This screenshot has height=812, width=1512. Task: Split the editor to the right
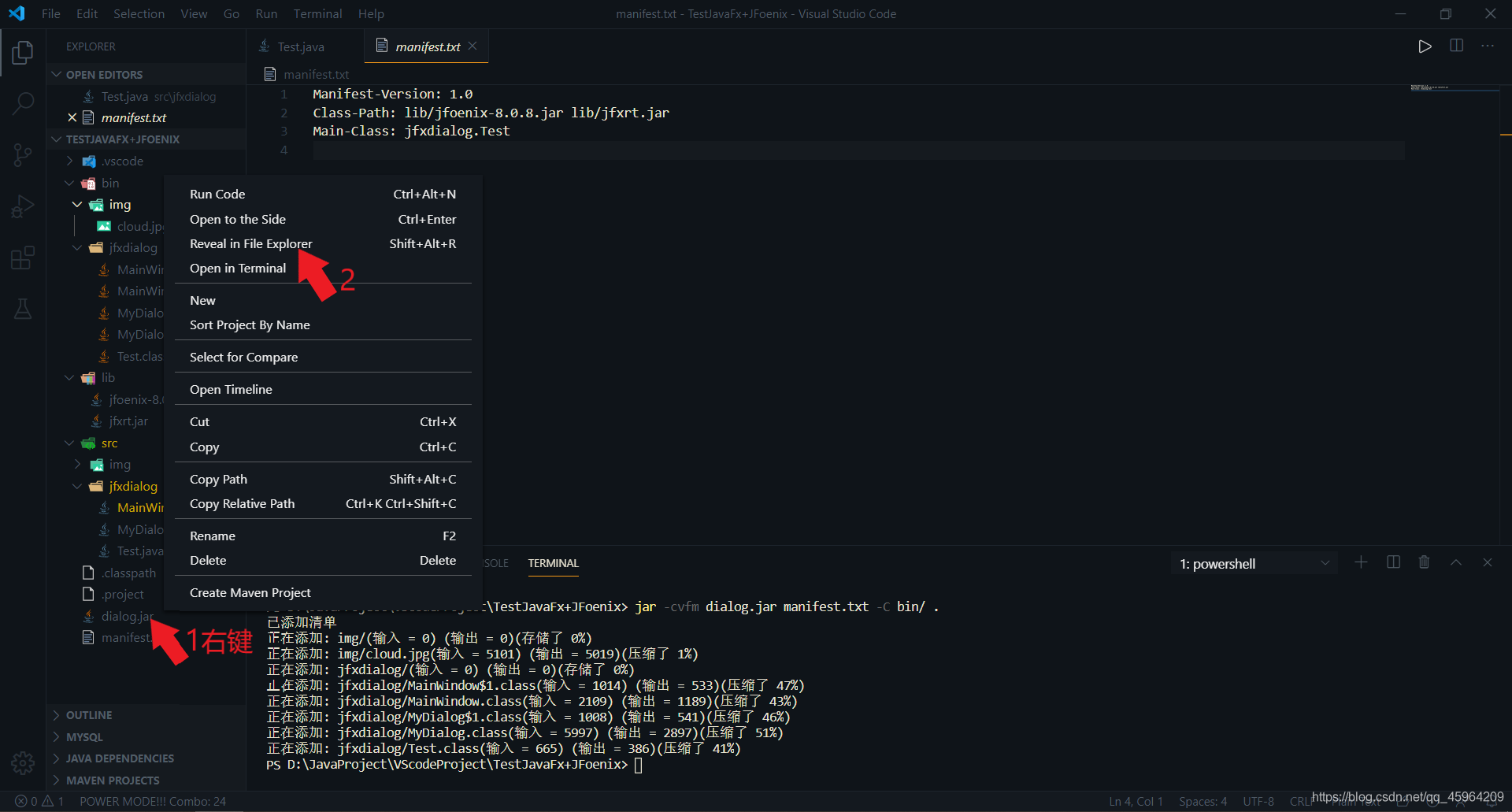1456,46
